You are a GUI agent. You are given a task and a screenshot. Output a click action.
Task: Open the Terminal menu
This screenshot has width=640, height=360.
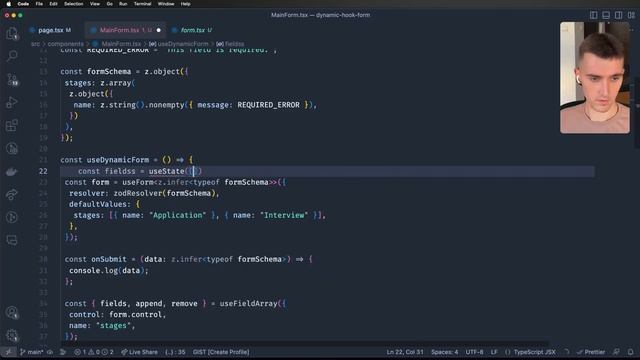(142, 4)
